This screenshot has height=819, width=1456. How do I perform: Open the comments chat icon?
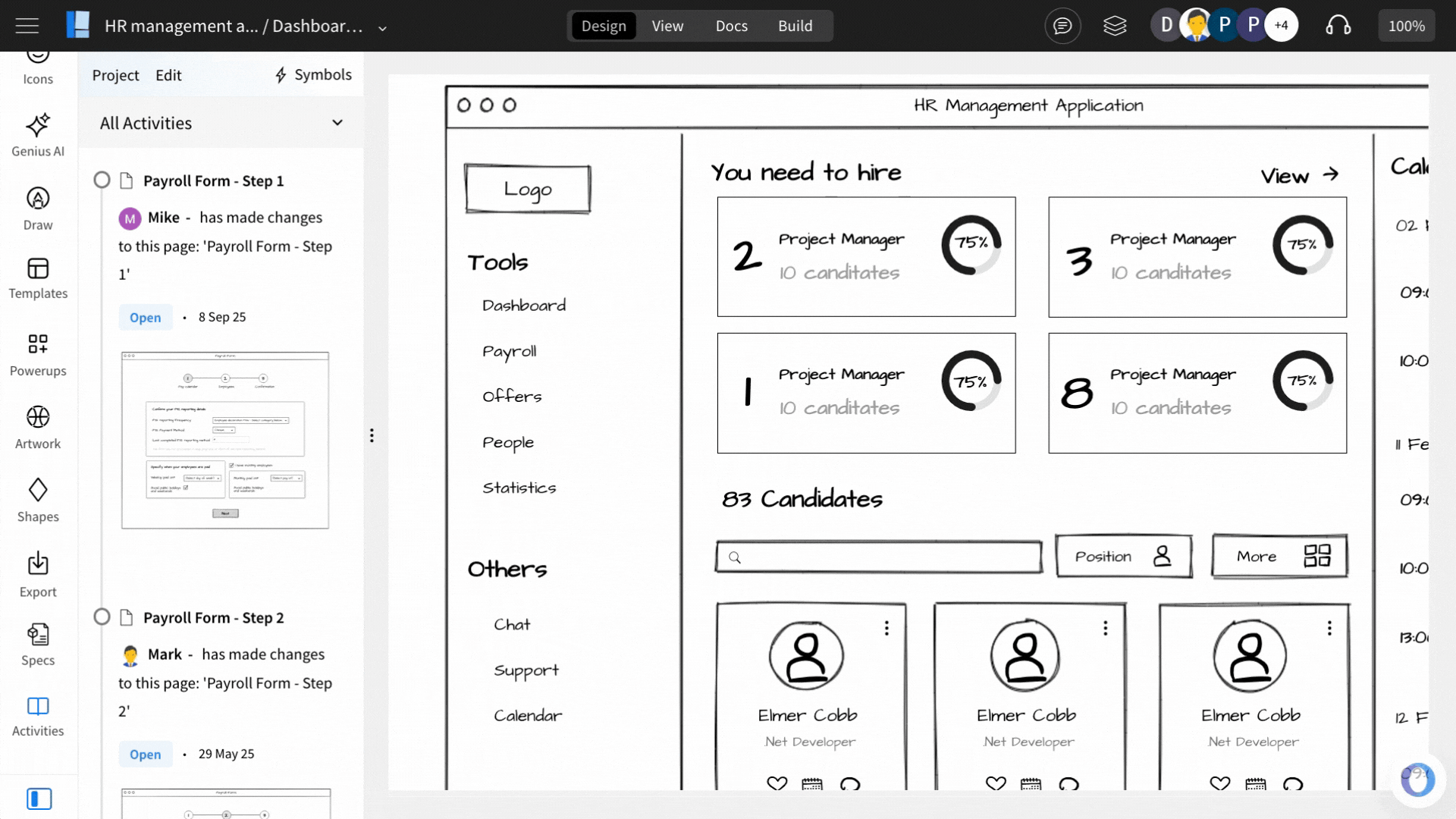[x=1062, y=26]
